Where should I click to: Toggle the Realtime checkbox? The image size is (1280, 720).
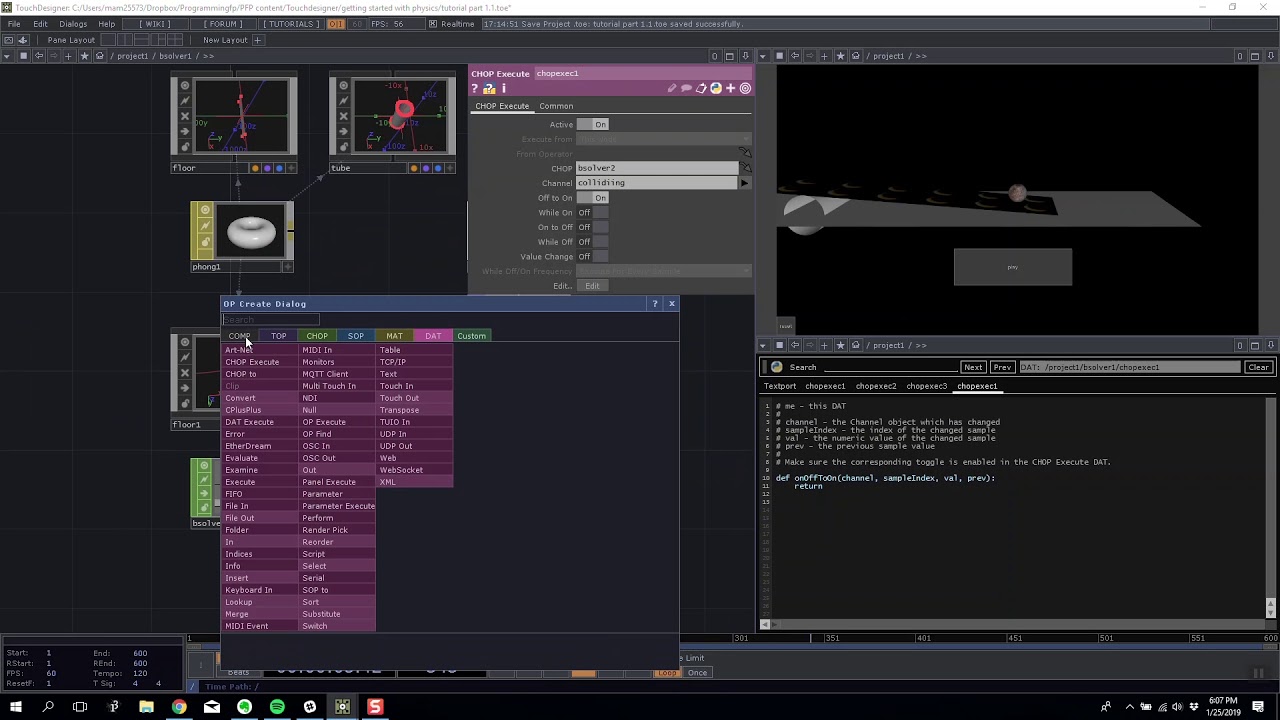pyautogui.click(x=432, y=24)
